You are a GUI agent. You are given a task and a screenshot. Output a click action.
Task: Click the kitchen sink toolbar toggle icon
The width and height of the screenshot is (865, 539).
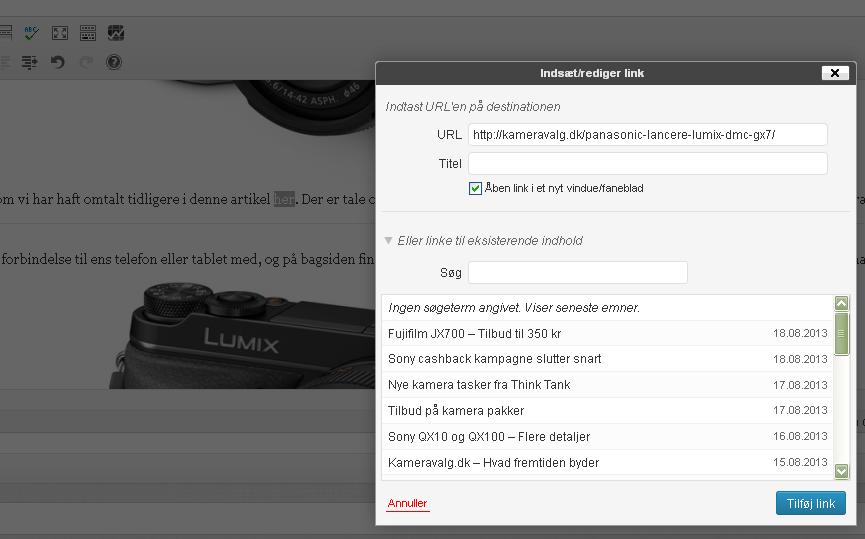(88, 33)
